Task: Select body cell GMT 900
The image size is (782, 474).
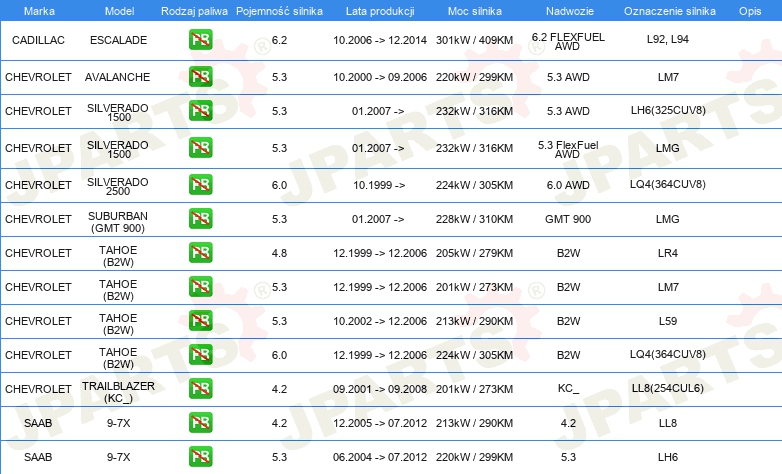Action: pos(568,219)
